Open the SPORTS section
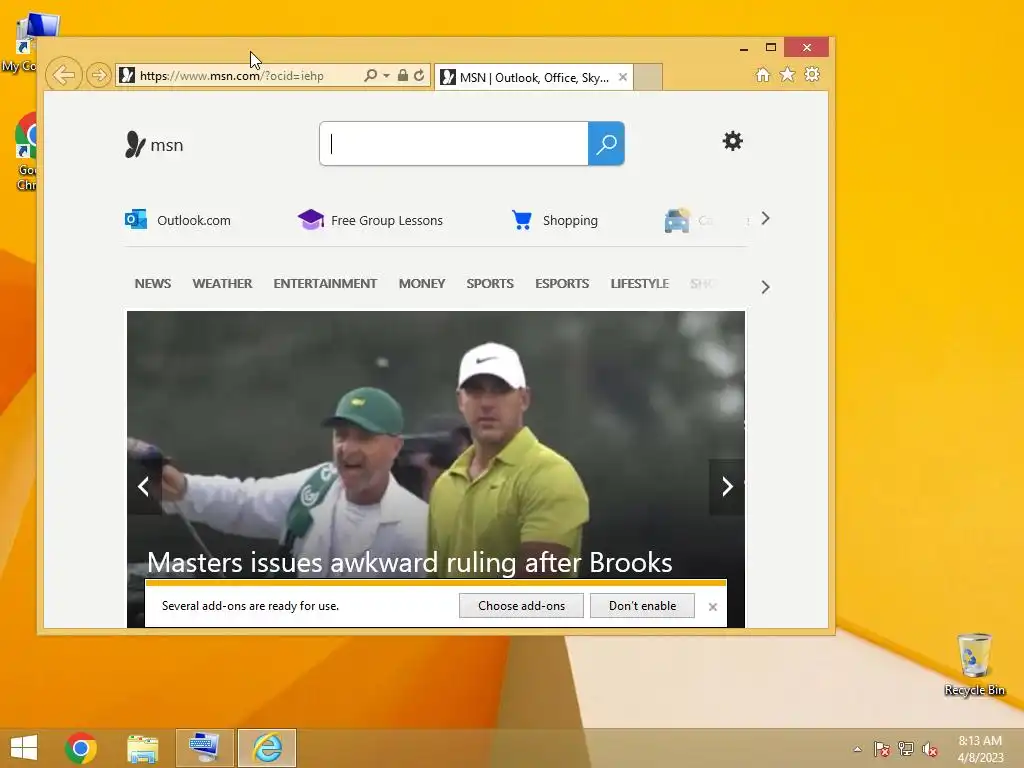1024x768 pixels. point(490,283)
